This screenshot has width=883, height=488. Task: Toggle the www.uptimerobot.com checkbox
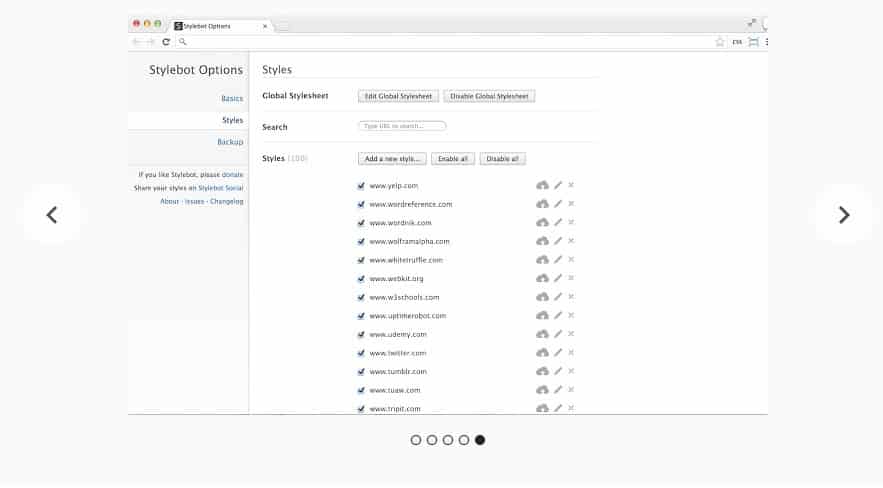click(x=361, y=316)
